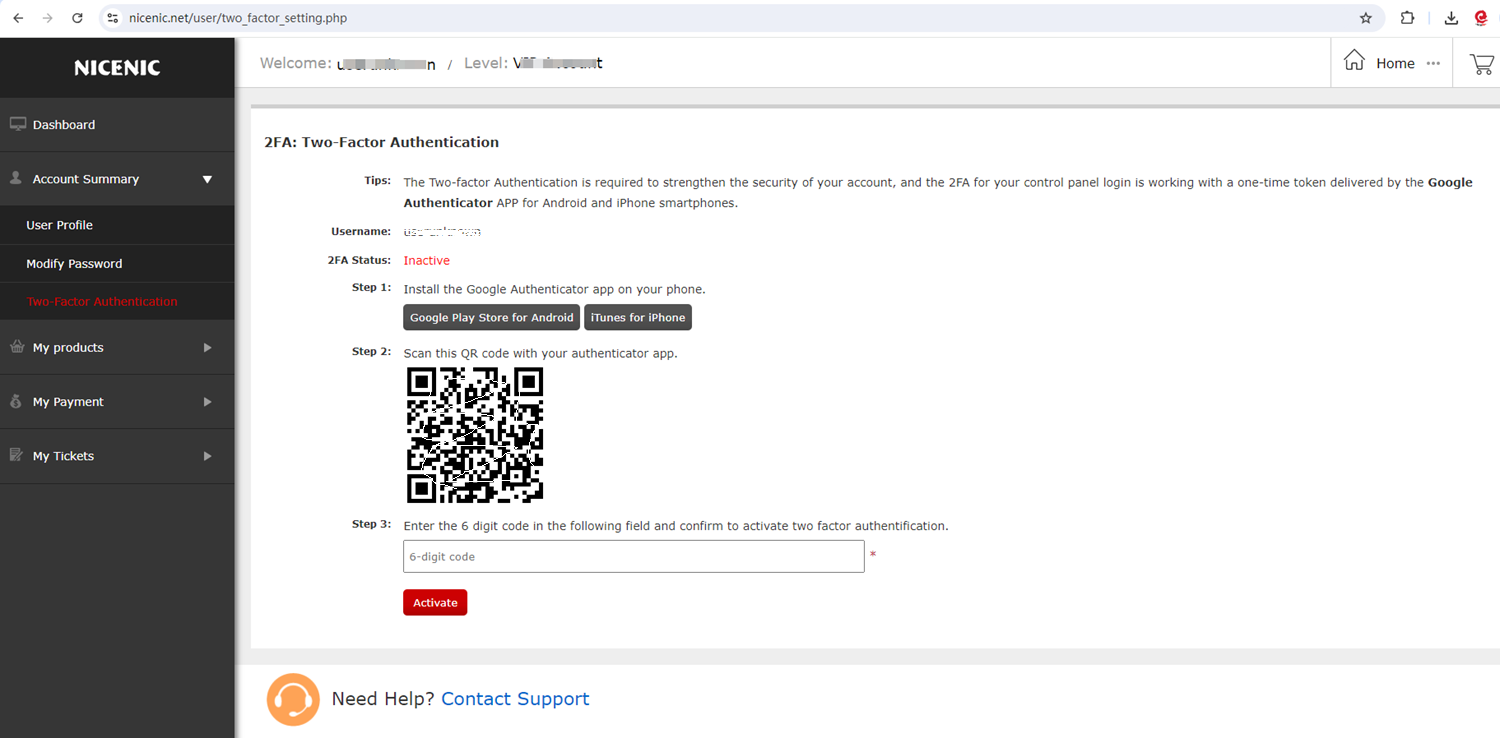Bookmark this page with the star icon
The width and height of the screenshot is (1500, 738).
click(1366, 18)
